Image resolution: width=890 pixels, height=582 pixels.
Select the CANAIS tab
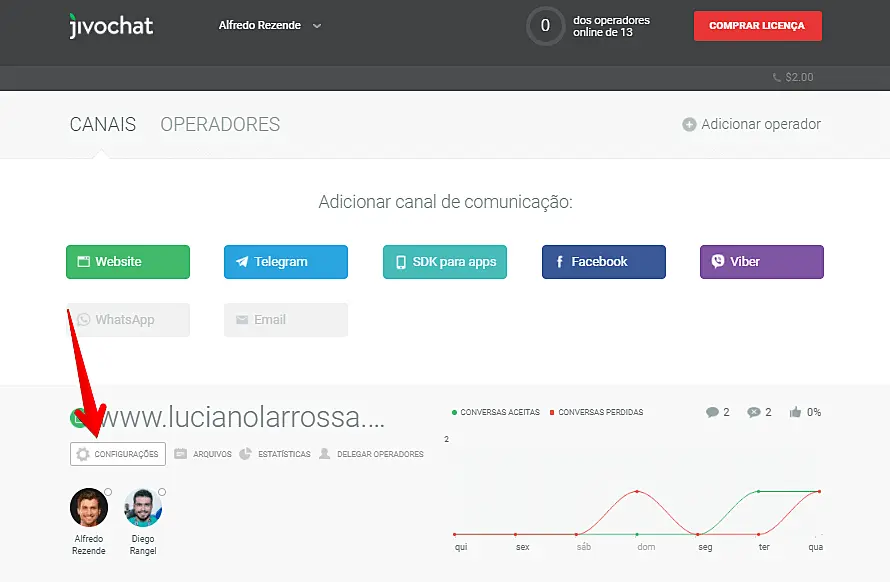point(102,124)
